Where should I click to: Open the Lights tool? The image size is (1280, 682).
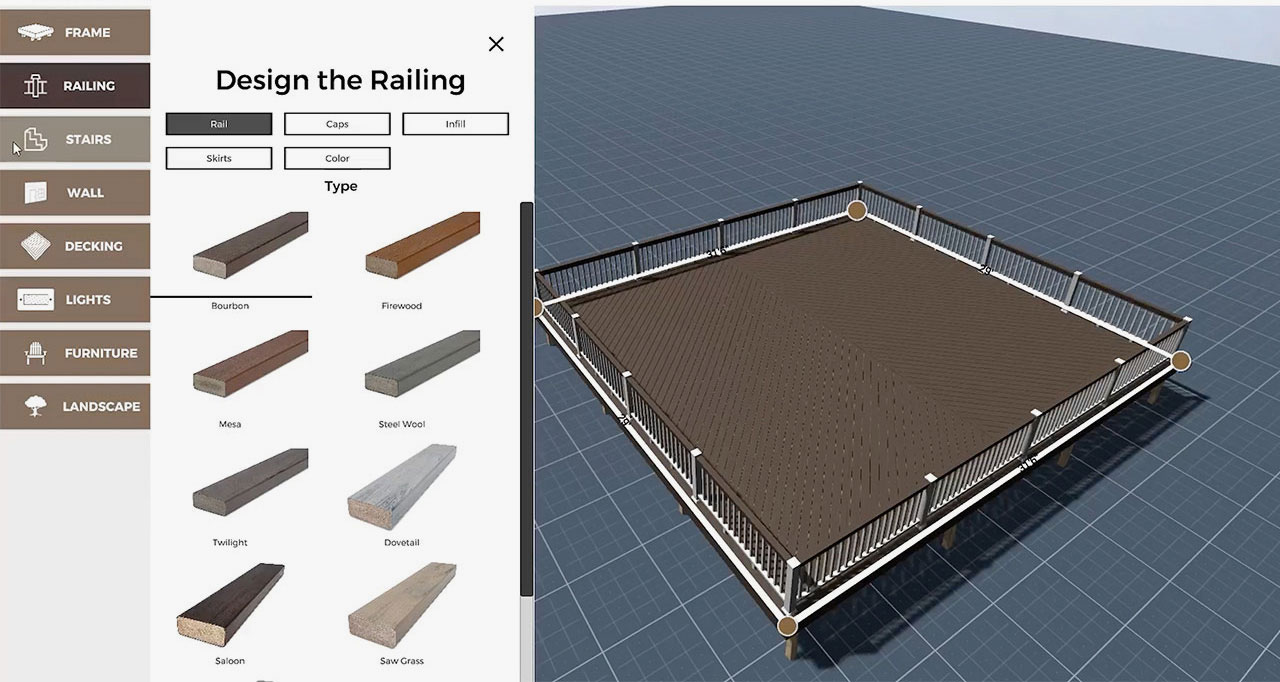(x=75, y=299)
